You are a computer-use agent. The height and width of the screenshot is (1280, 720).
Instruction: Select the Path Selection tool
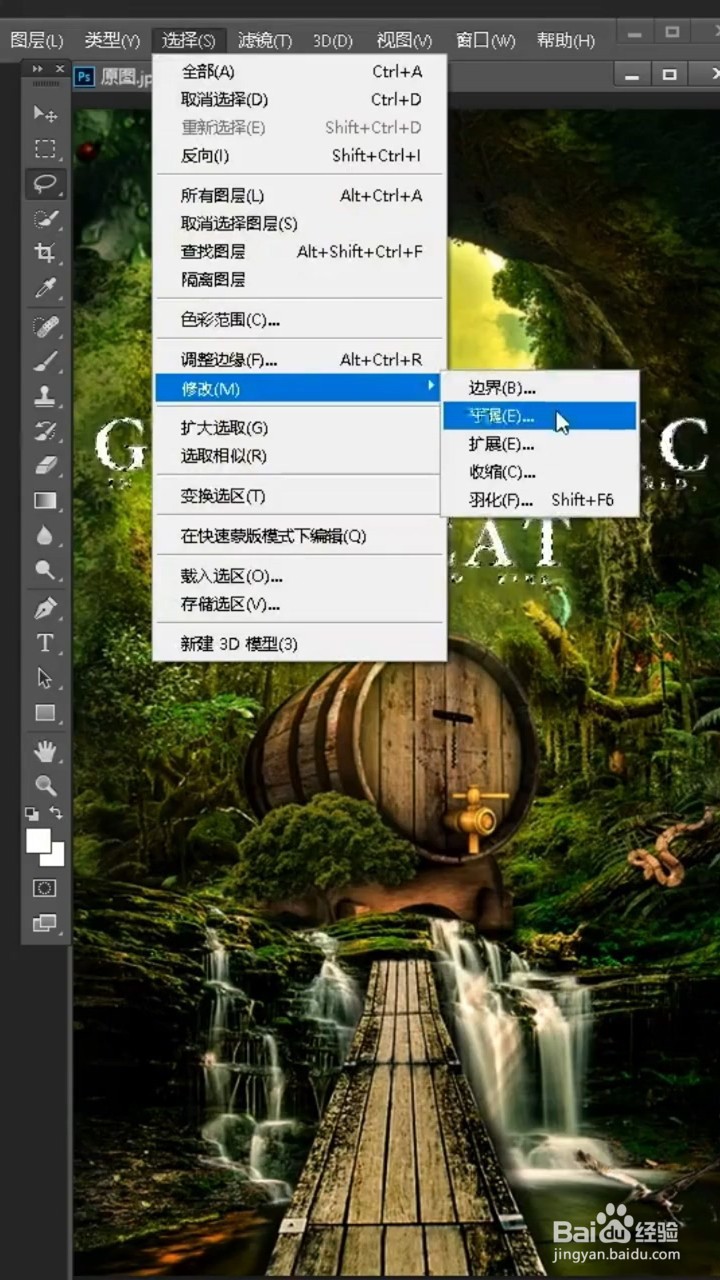(45, 678)
